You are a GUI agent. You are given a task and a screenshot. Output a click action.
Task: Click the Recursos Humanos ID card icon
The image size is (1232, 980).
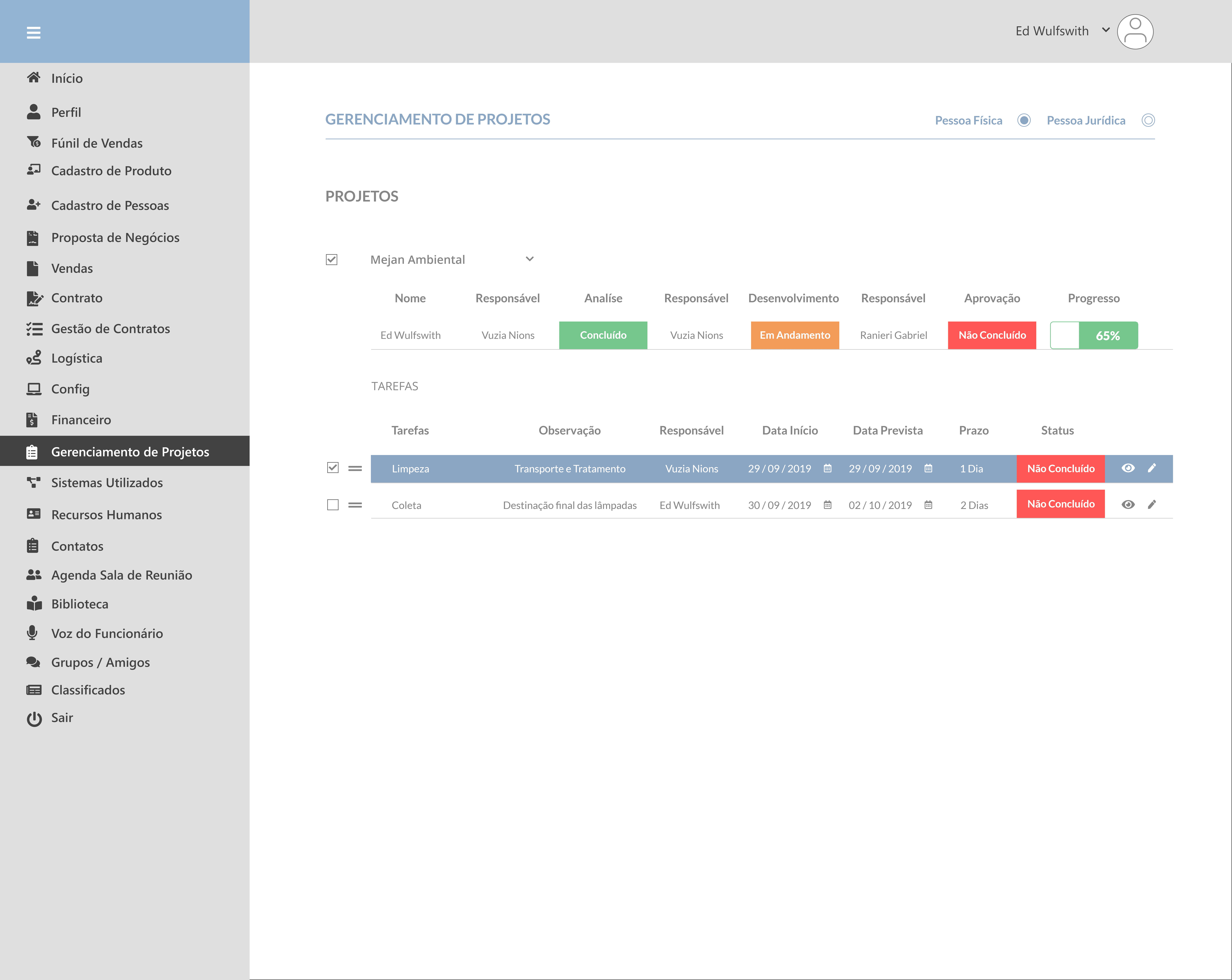[34, 514]
